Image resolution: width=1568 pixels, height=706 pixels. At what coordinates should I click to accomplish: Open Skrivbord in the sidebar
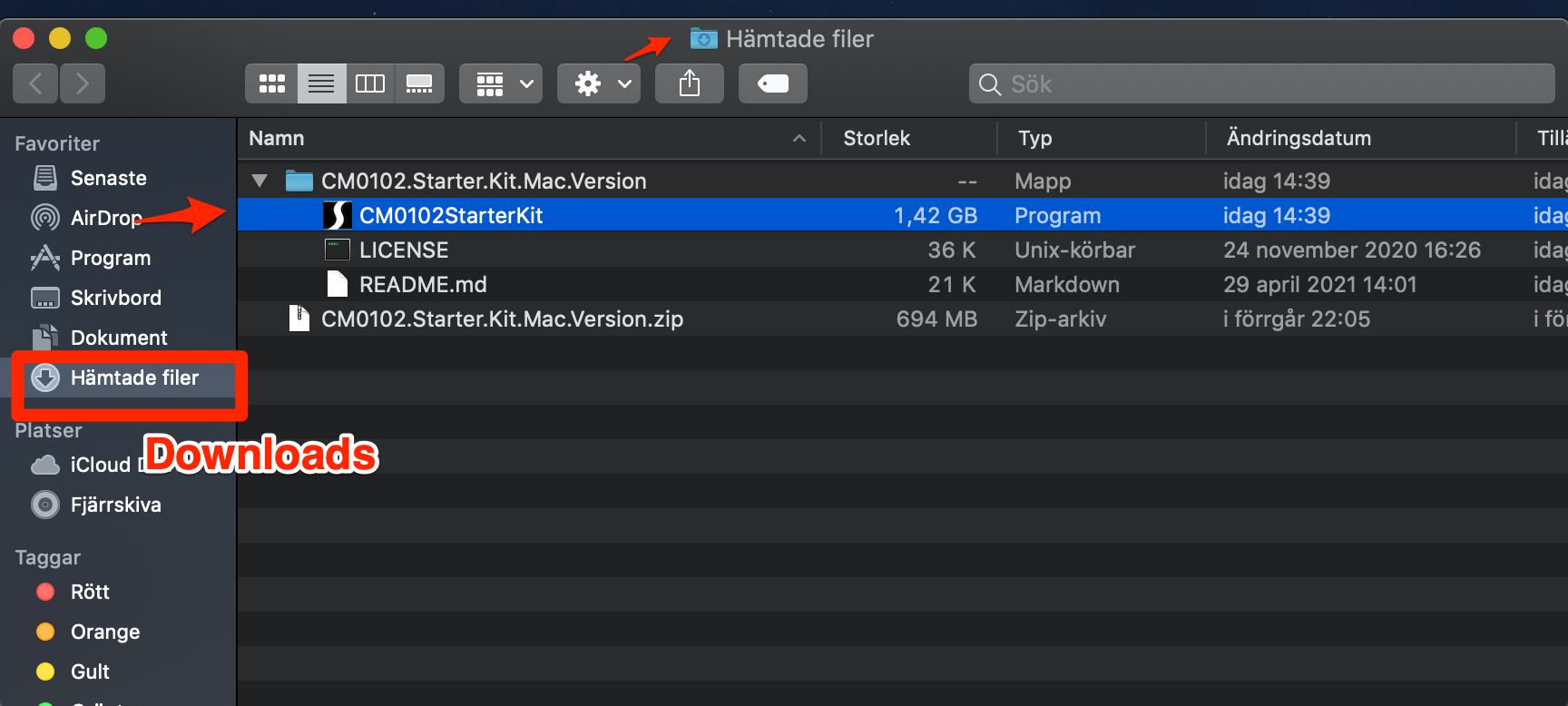point(116,298)
